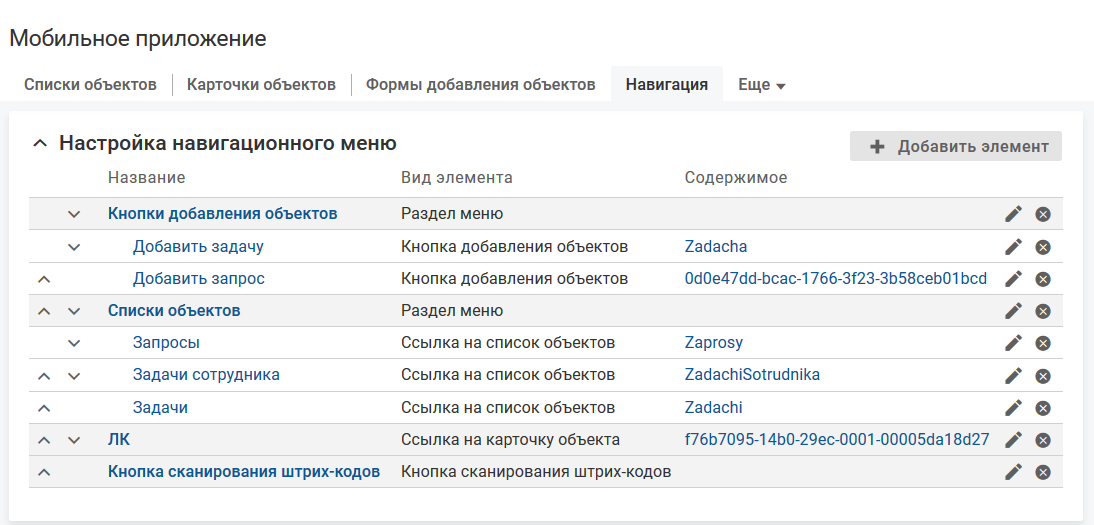
Task: Open the 'Карточки объектов' tab
Action: (261, 85)
